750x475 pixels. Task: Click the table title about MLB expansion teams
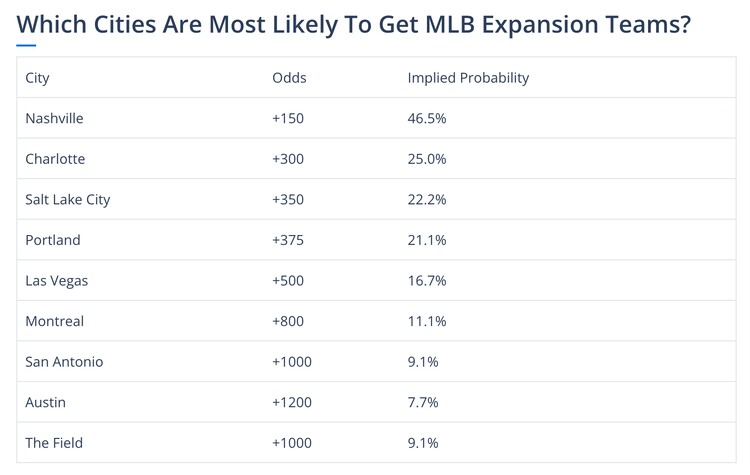(353, 24)
